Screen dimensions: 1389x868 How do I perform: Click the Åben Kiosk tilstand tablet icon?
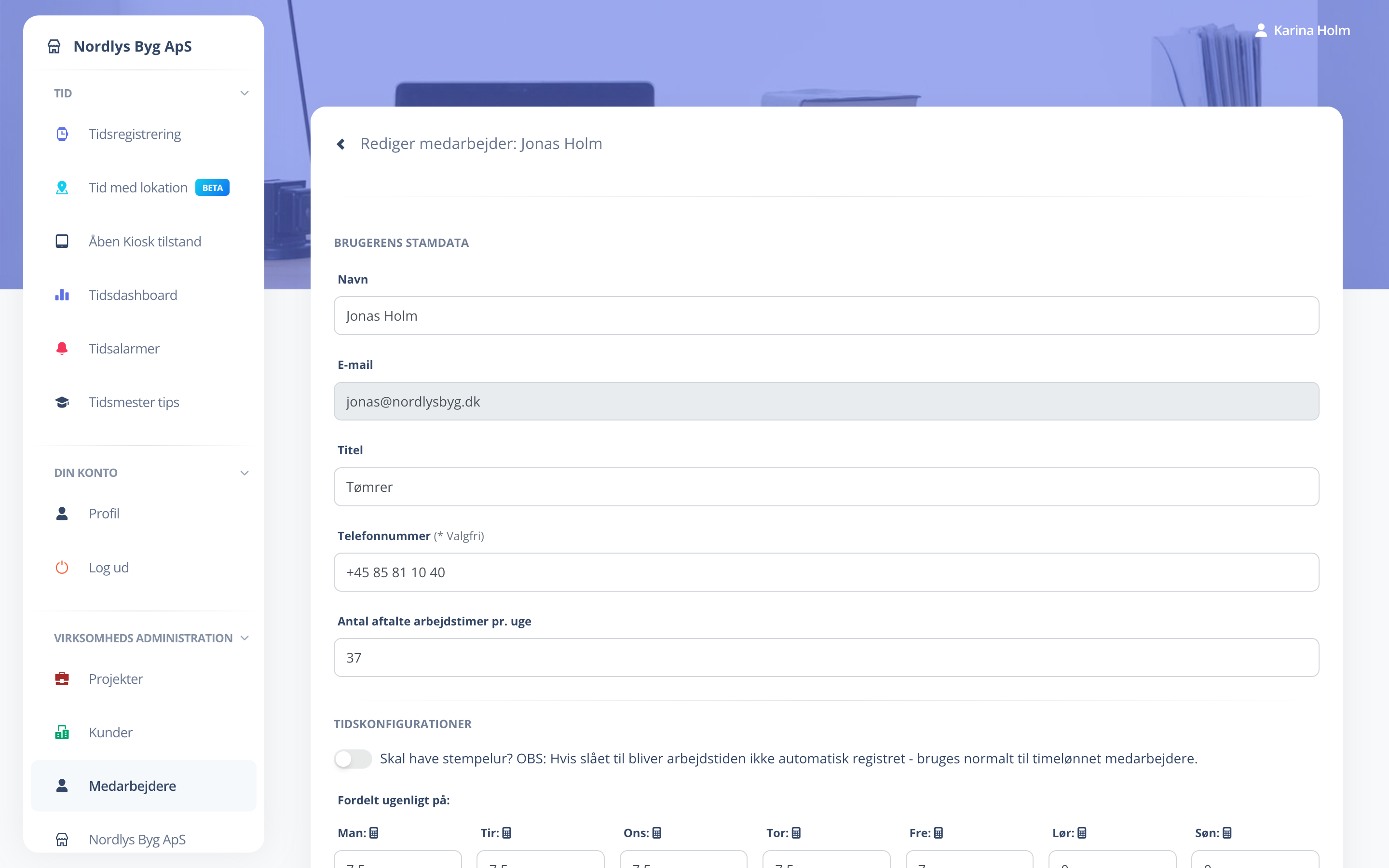point(62,241)
